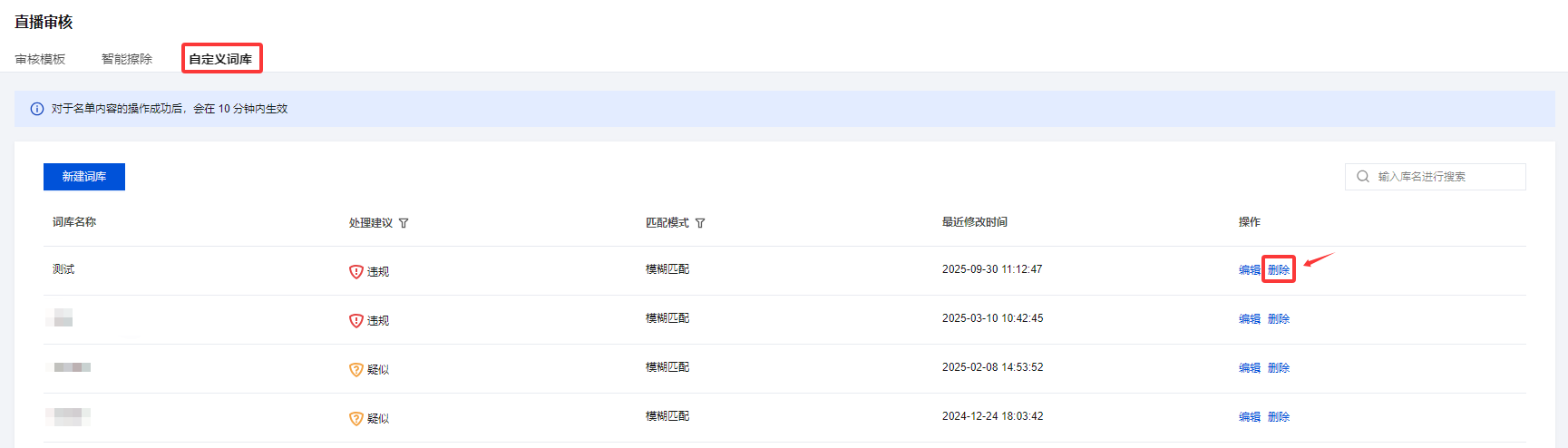Image resolution: width=1568 pixels, height=448 pixels.
Task: Open the 处理建议 column filter
Action: tap(404, 223)
